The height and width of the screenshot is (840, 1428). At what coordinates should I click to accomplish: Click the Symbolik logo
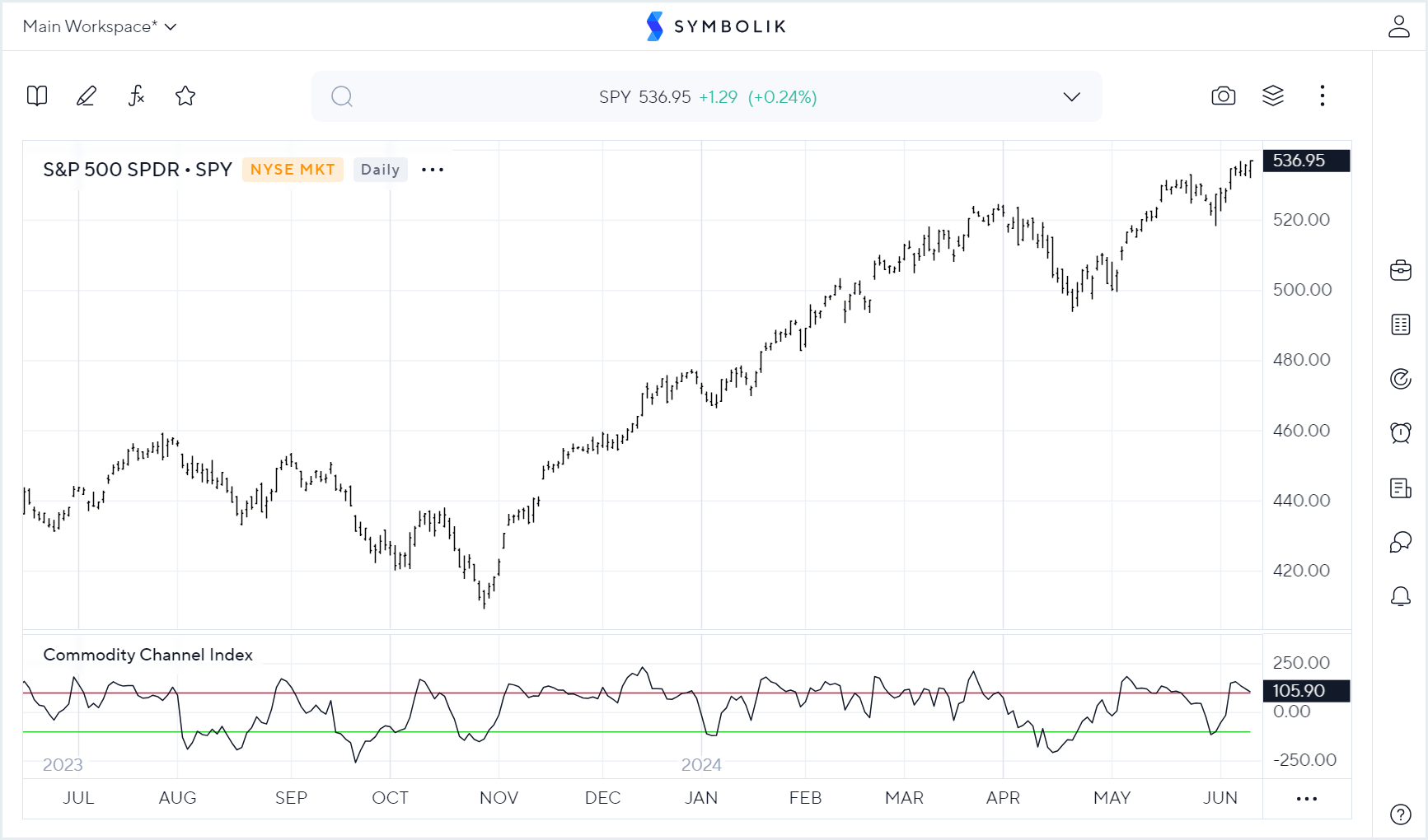coord(715,26)
